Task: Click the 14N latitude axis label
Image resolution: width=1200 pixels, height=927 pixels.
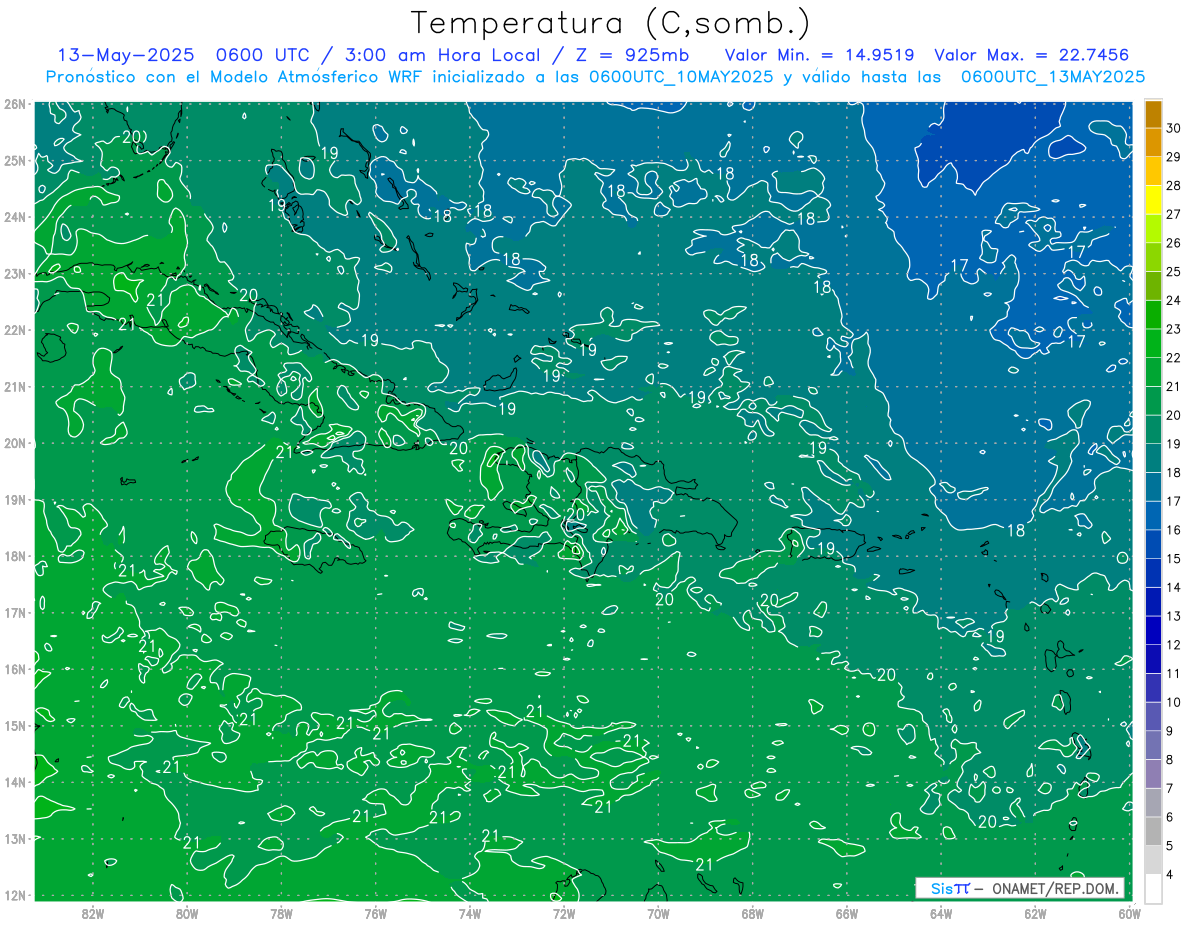Action: point(15,782)
